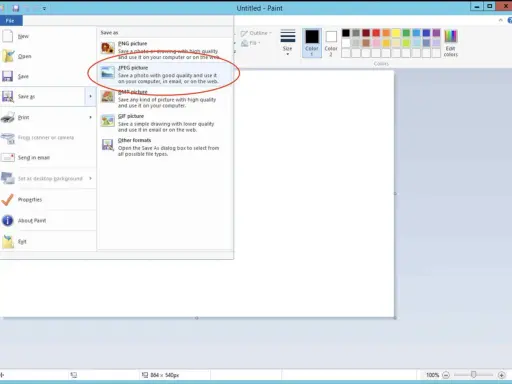Click the New document icon

[7, 36]
